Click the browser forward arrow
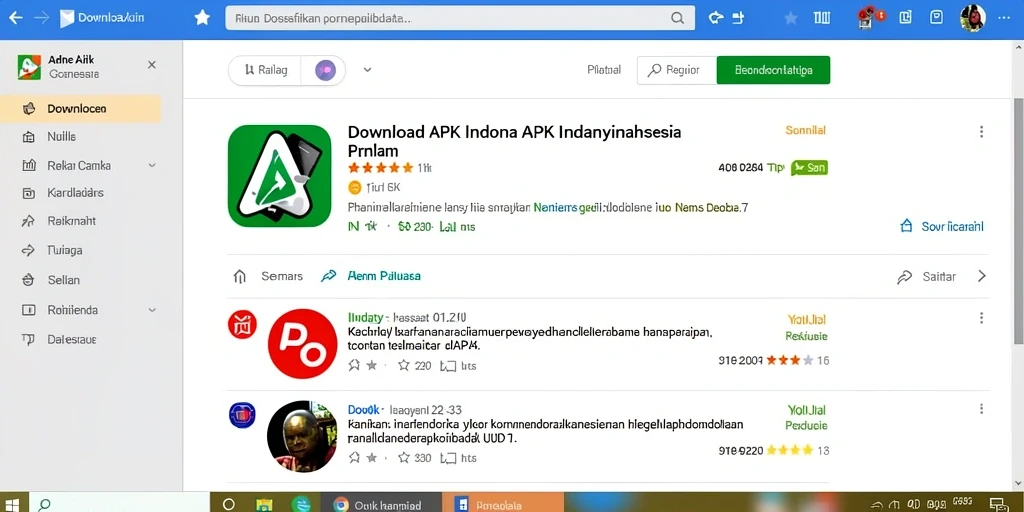The height and width of the screenshot is (512, 1024). (41, 18)
